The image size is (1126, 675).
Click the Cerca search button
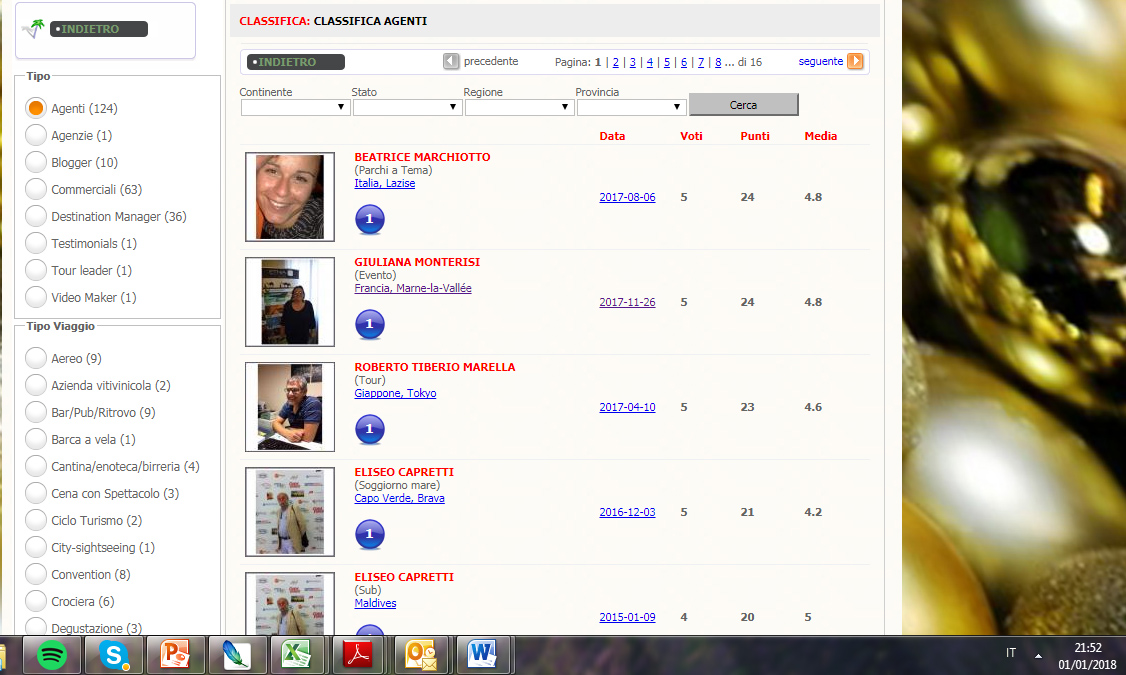(743, 105)
